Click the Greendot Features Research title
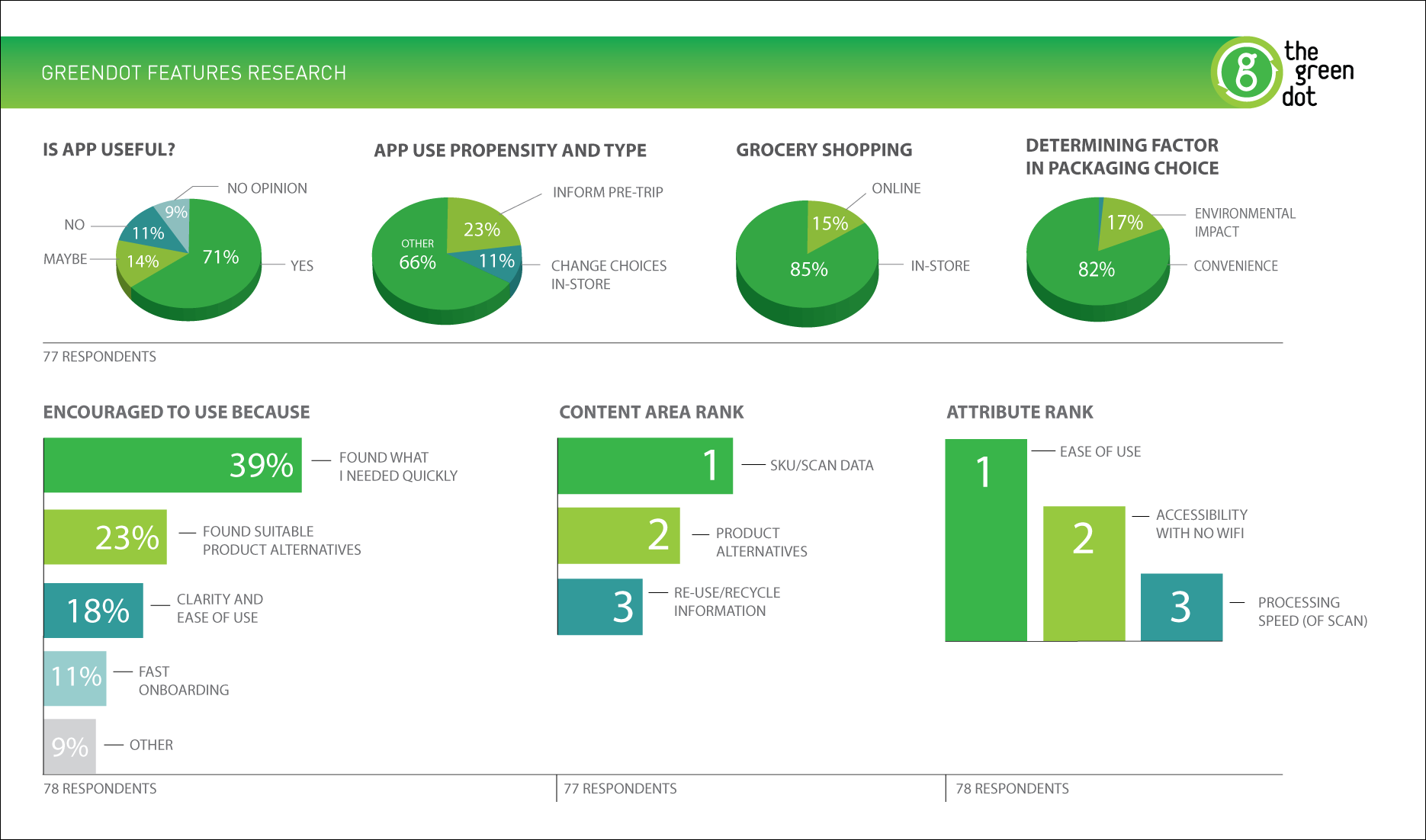The width and height of the screenshot is (1426, 840). point(194,73)
